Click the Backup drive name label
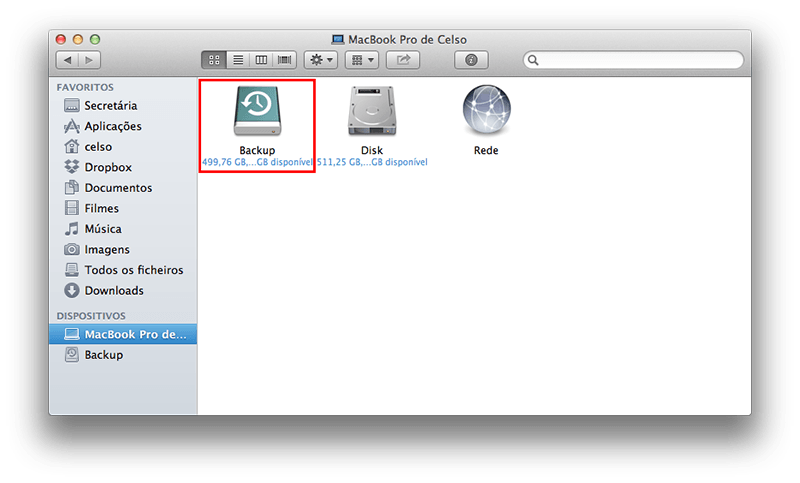The height and width of the screenshot is (483, 800). tap(257, 150)
